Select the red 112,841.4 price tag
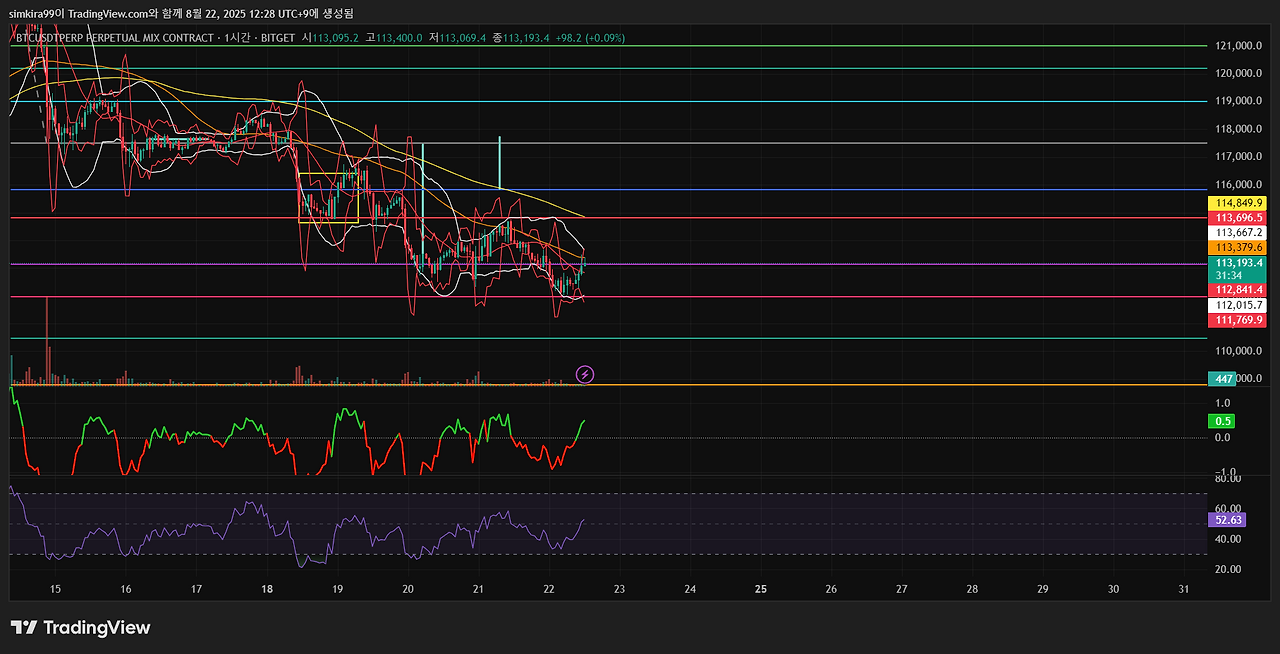 1239,290
